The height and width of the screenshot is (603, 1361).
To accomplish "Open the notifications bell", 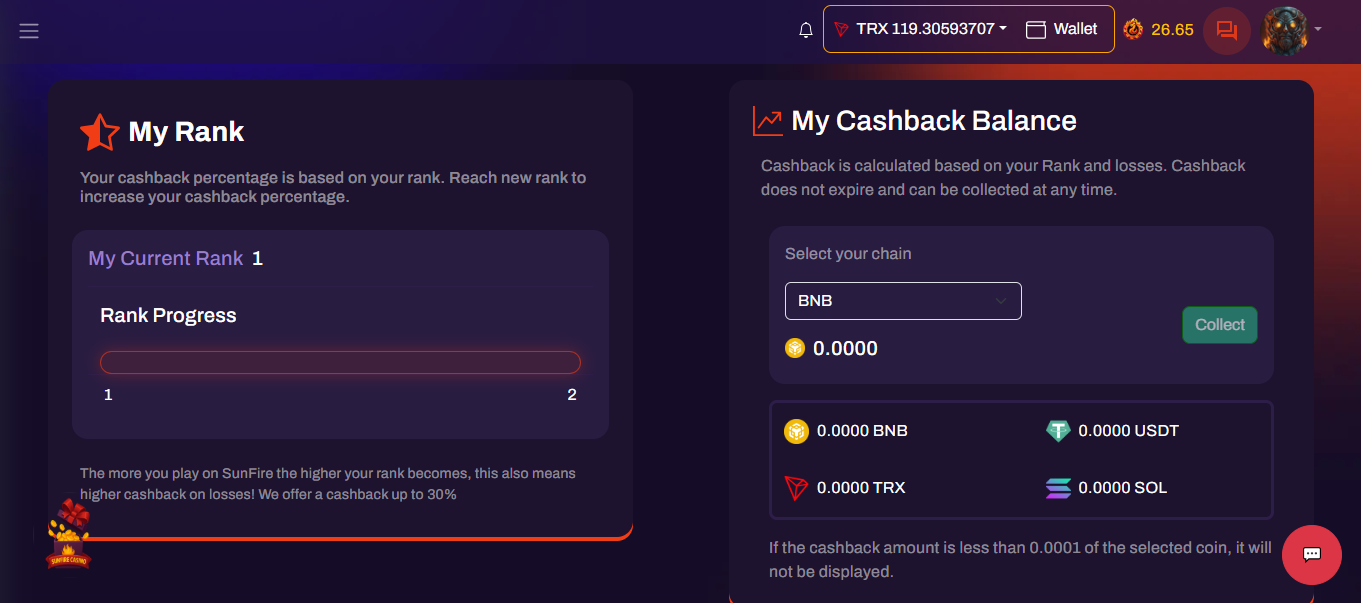I will coord(806,30).
